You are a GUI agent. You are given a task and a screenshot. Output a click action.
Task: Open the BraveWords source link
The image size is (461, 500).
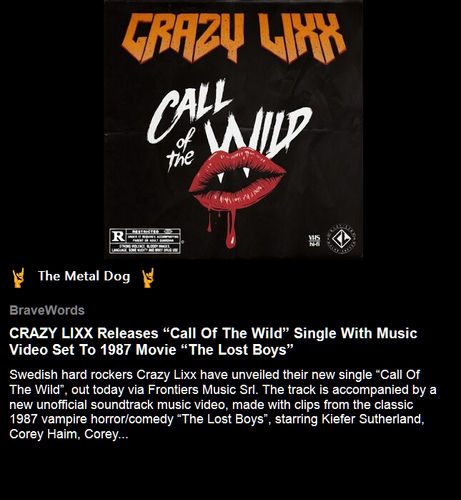(47, 310)
